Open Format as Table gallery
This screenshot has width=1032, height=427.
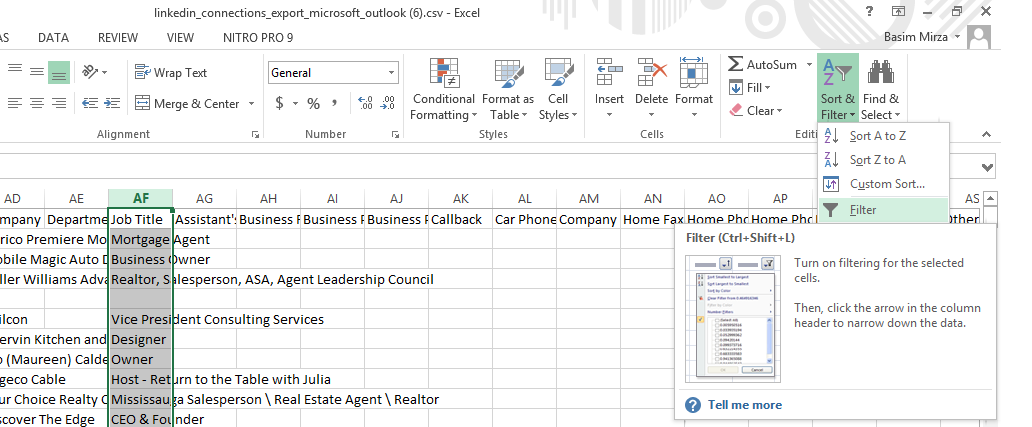[x=507, y=89]
